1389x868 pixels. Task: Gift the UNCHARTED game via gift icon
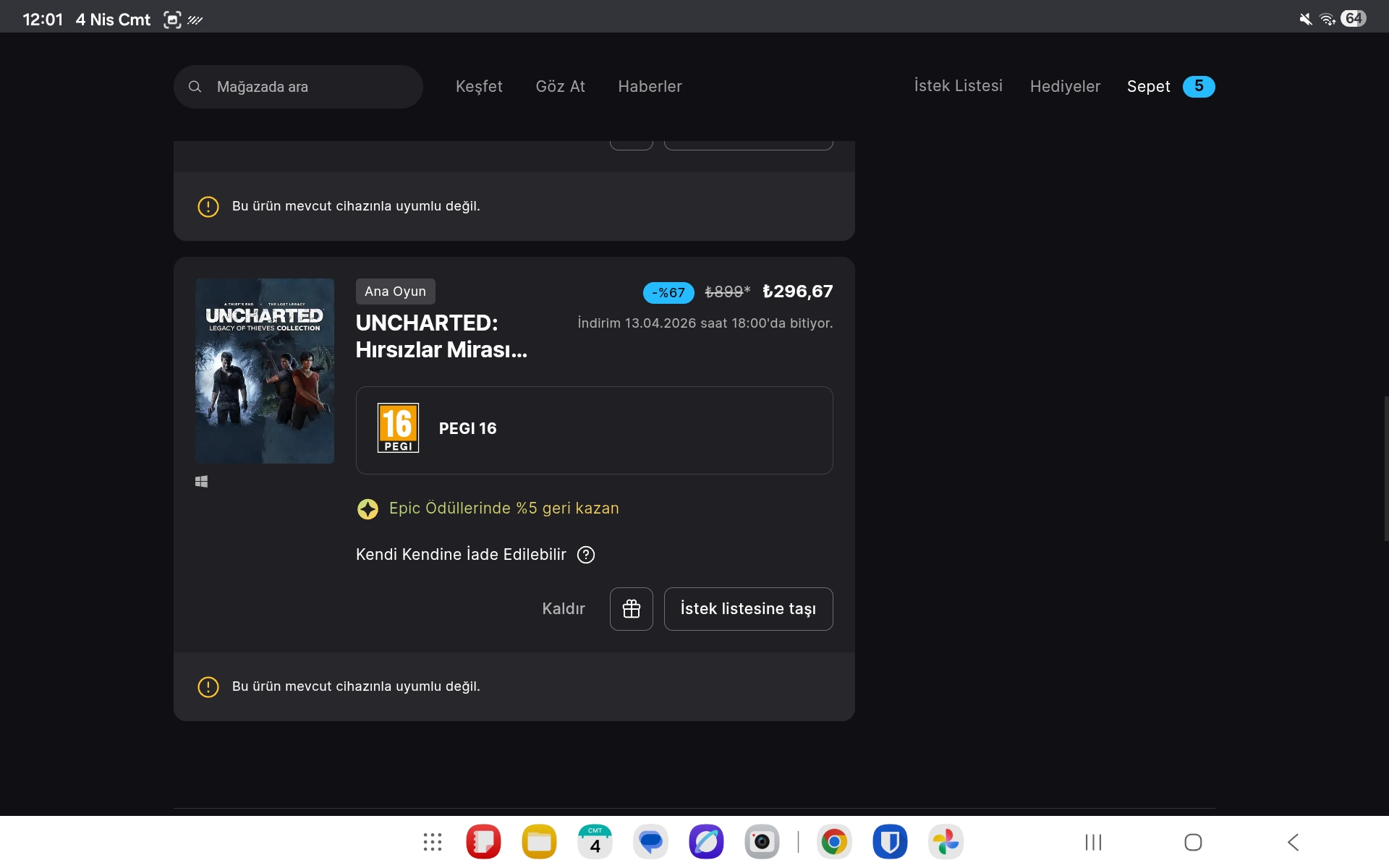(631, 609)
